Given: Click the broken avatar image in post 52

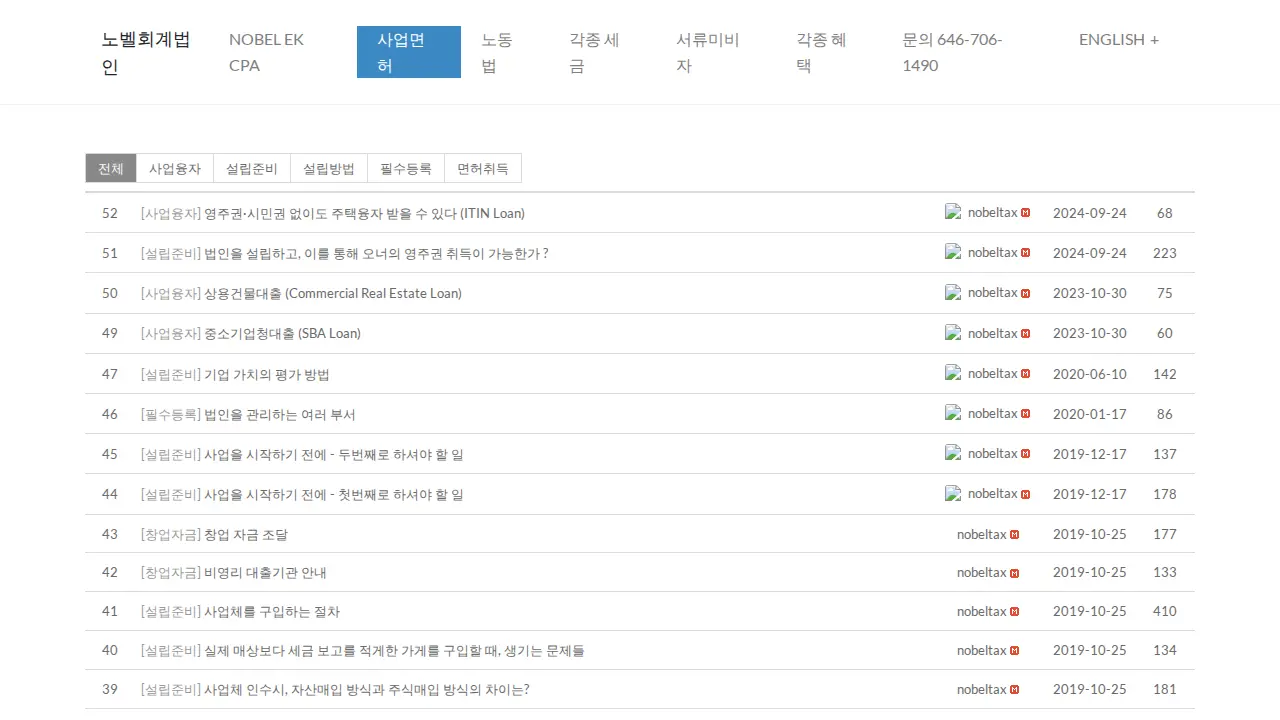Looking at the screenshot, I should coord(953,212).
